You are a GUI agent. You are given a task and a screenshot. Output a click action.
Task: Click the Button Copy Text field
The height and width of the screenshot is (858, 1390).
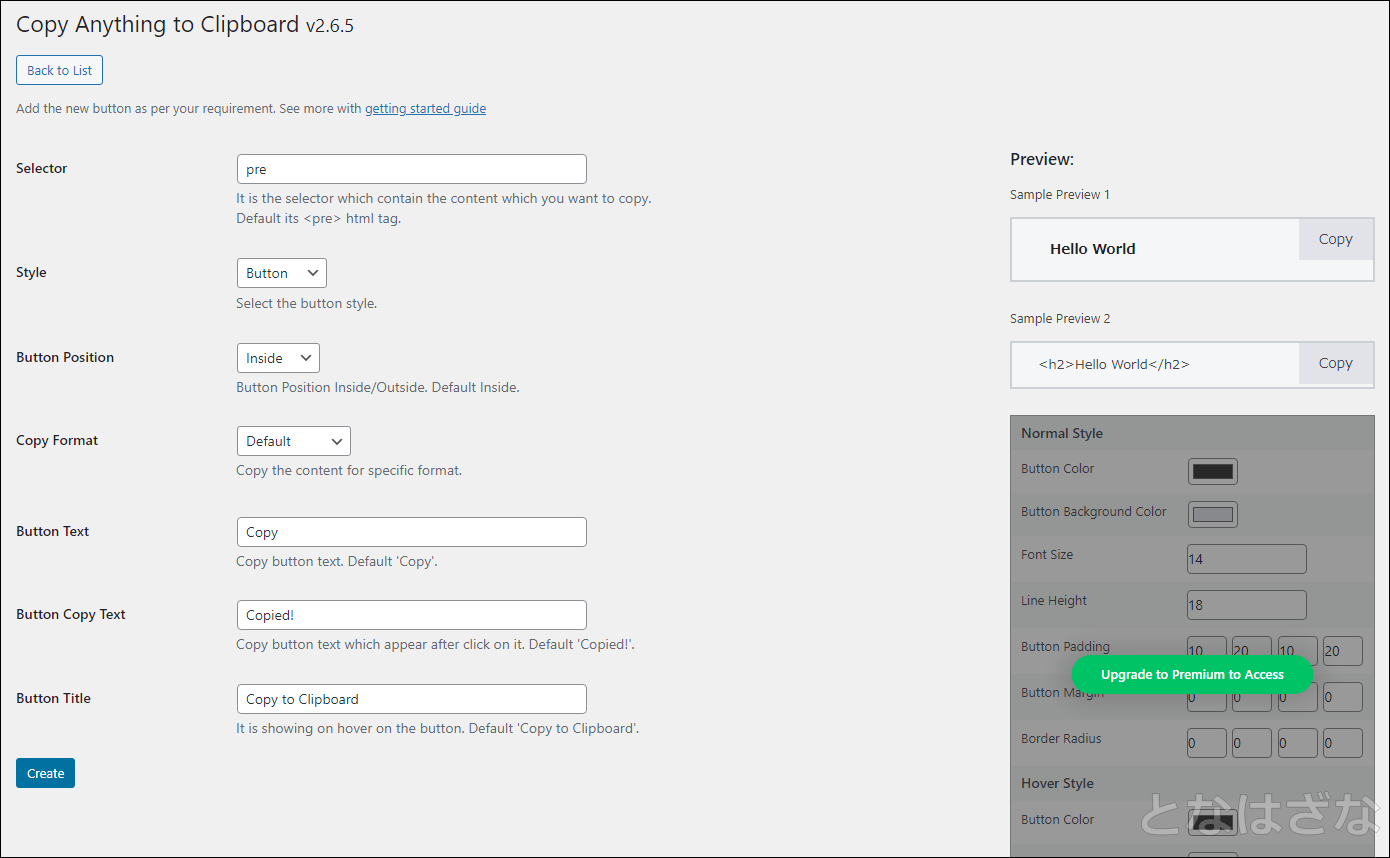(411, 615)
